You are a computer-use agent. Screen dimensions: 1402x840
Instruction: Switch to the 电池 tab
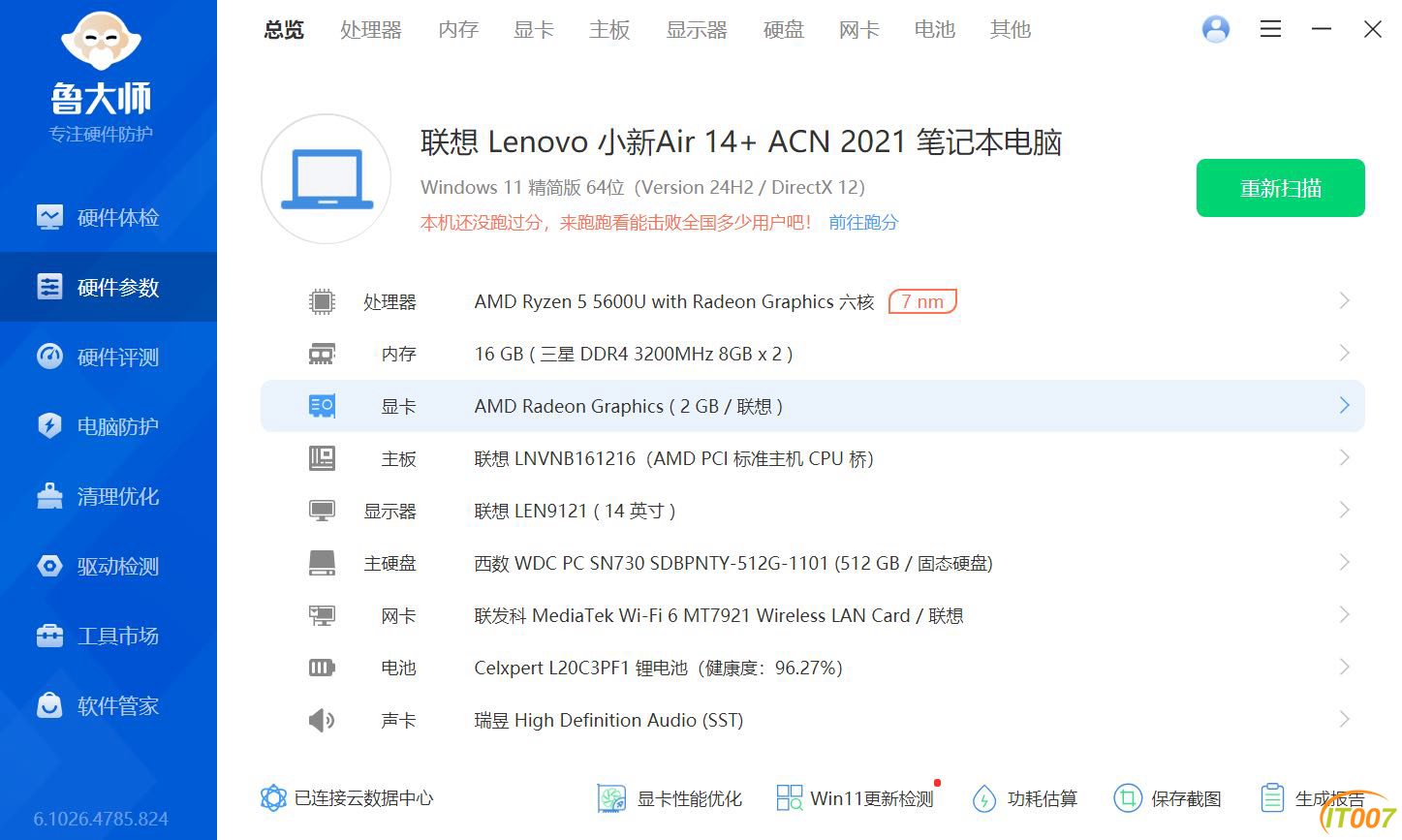[x=935, y=30]
